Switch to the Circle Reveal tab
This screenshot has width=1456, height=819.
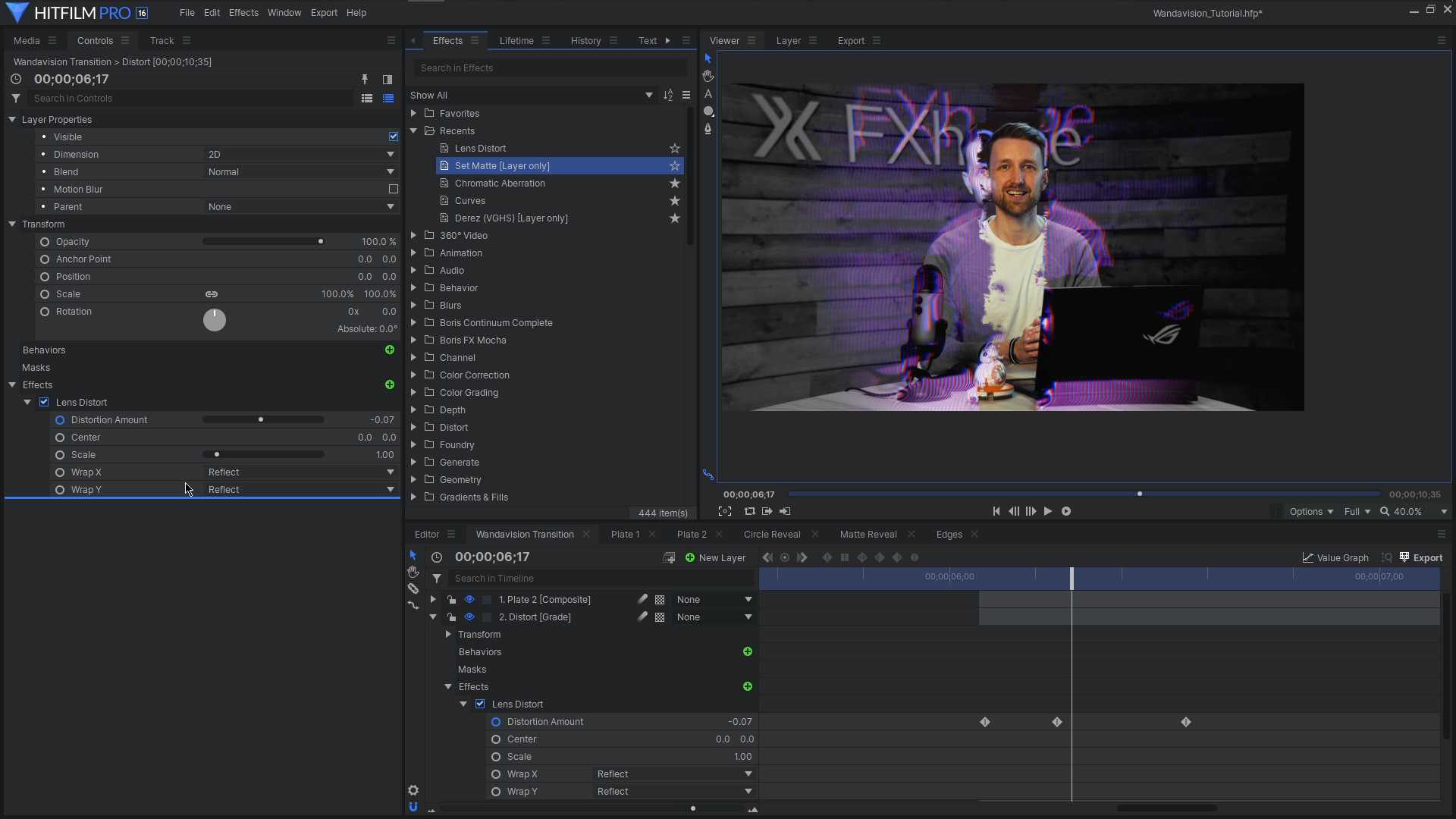(772, 535)
